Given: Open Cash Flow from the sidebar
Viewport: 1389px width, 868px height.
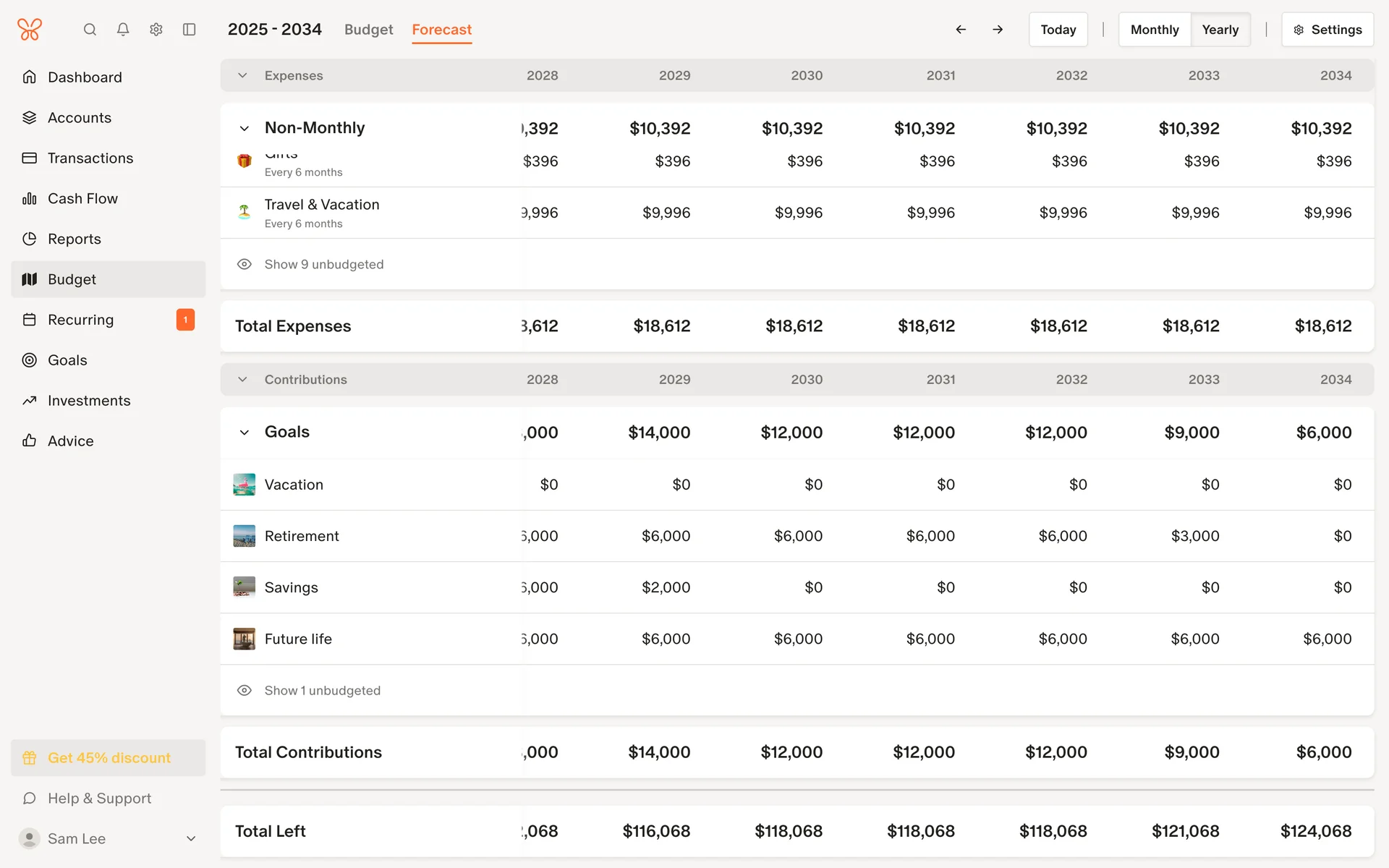Looking at the screenshot, I should pyautogui.click(x=82, y=198).
